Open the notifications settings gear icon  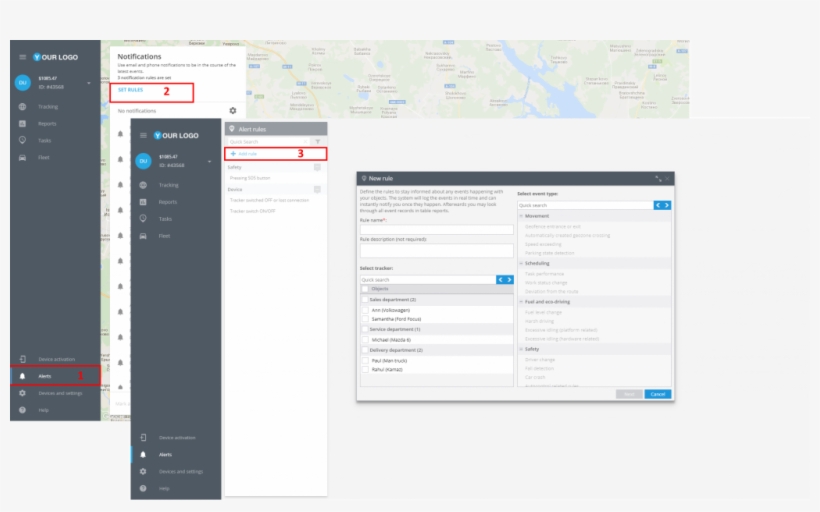tap(233, 111)
